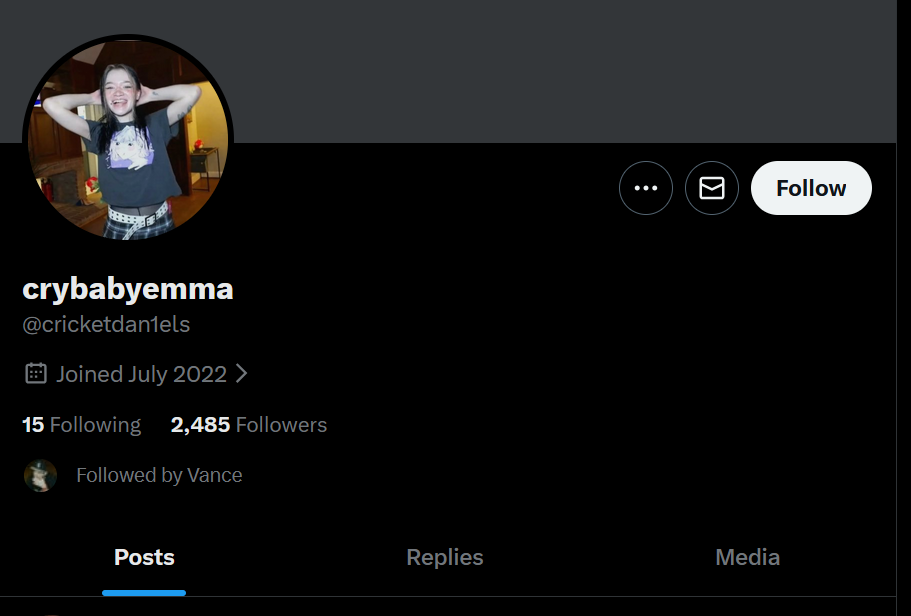Switch to the Replies tab
Image resolution: width=911 pixels, height=616 pixels.
coord(444,557)
